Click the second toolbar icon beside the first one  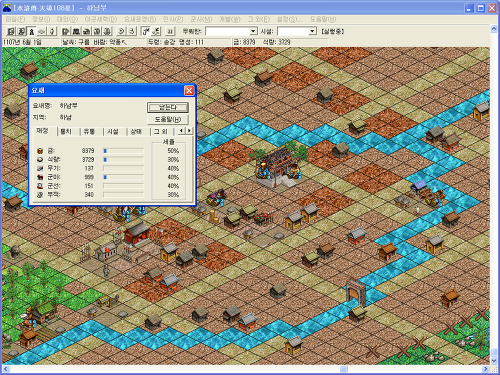point(21,31)
